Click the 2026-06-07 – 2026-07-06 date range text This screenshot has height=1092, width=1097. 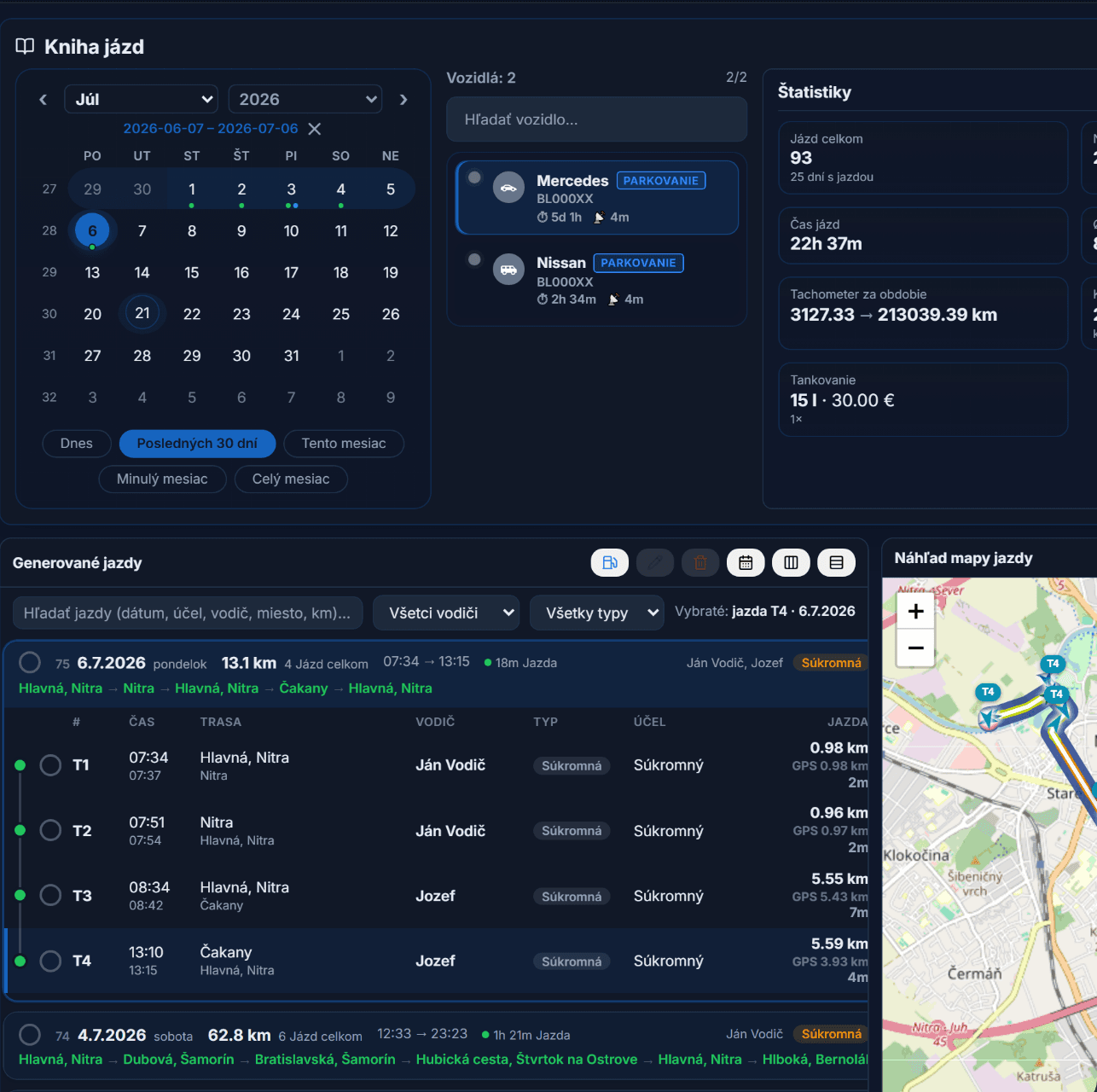pyautogui.click(x=211, y=129)
